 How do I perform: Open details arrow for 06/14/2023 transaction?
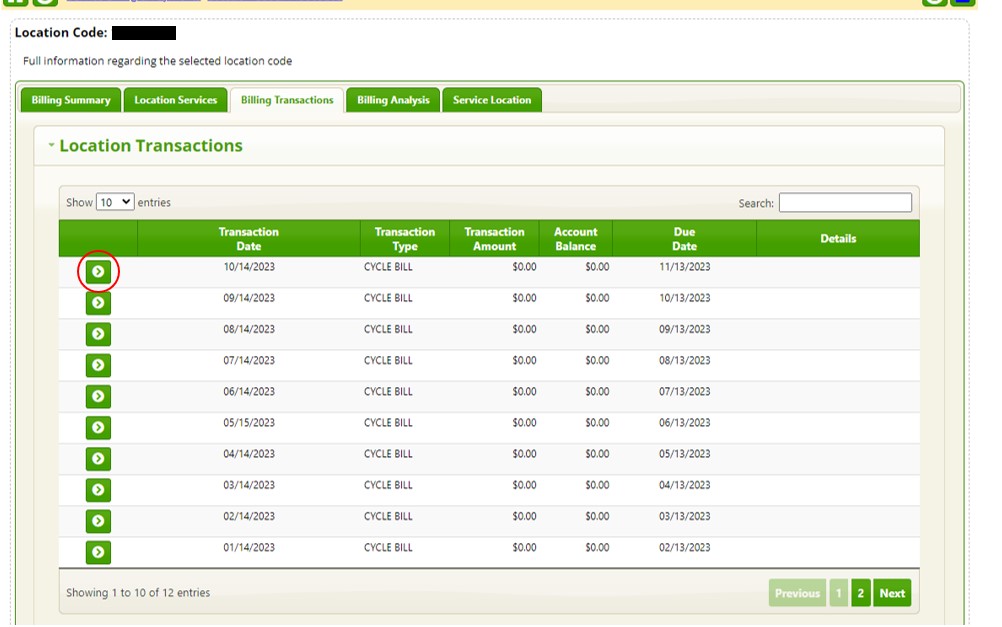[98, 396]
